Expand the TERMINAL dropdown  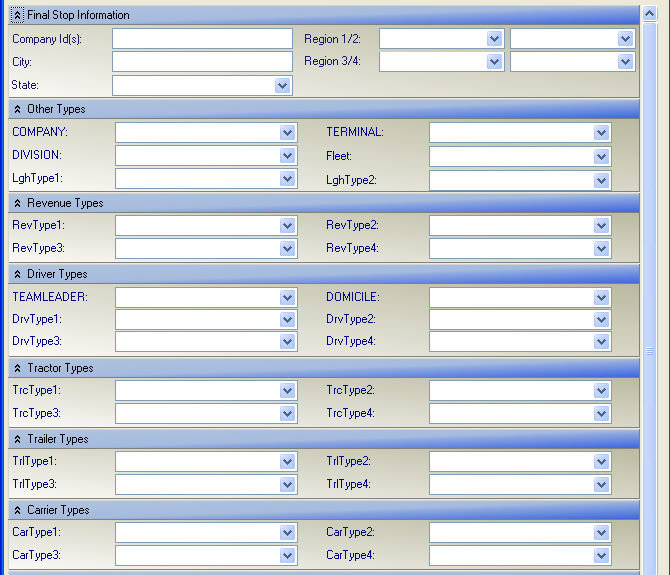[601, 132]
